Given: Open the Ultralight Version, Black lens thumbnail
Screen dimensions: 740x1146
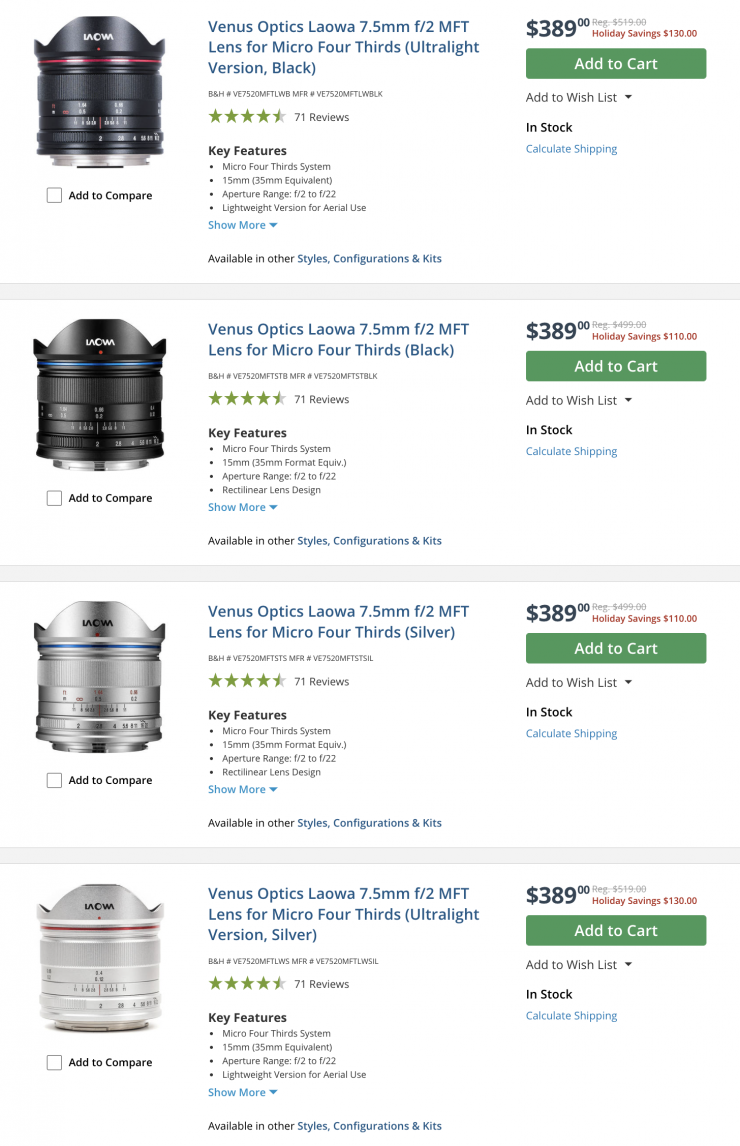Looking at the screenshot, I should [x=98, y=93].
